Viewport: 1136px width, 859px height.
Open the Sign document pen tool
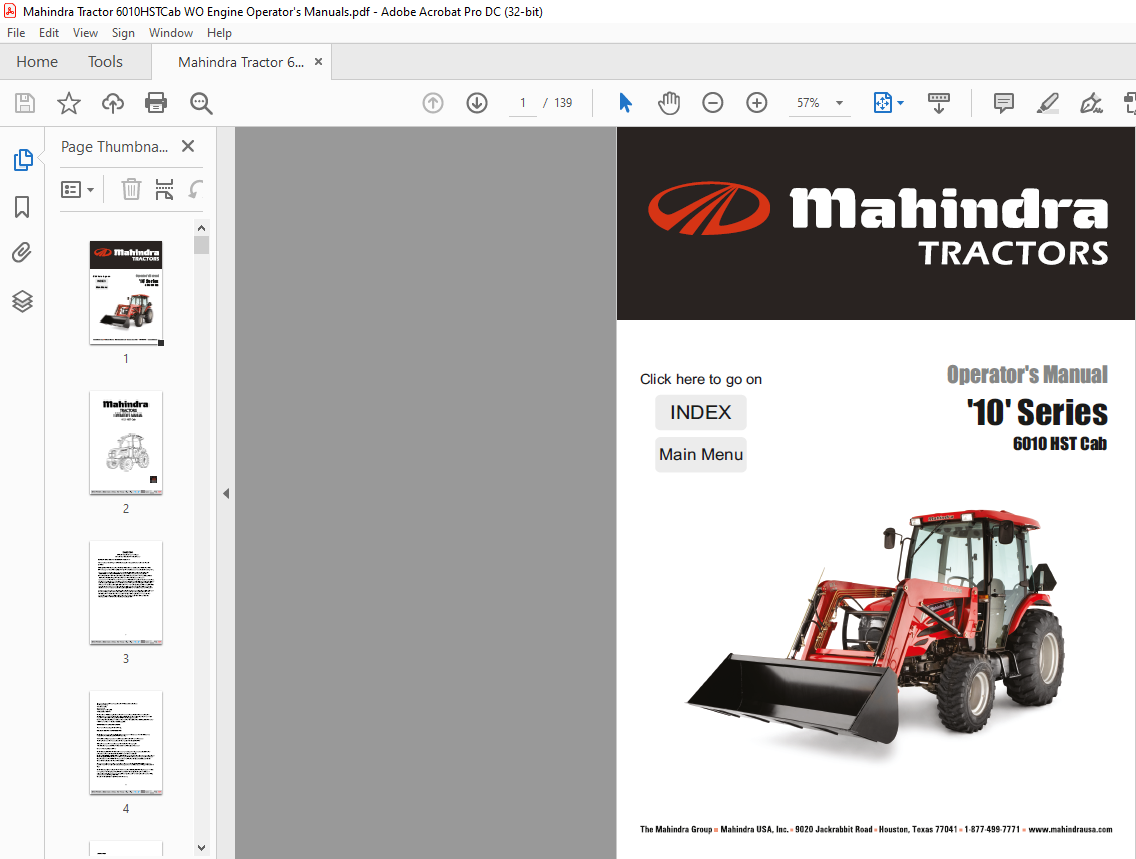click(x=1091, y=103)
